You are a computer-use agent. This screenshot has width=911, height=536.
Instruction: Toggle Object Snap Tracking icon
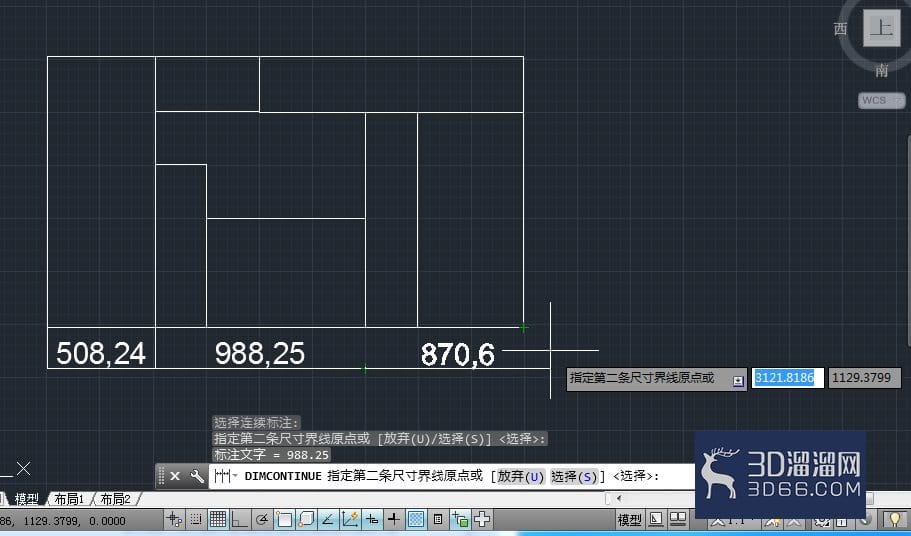[328, 519]
